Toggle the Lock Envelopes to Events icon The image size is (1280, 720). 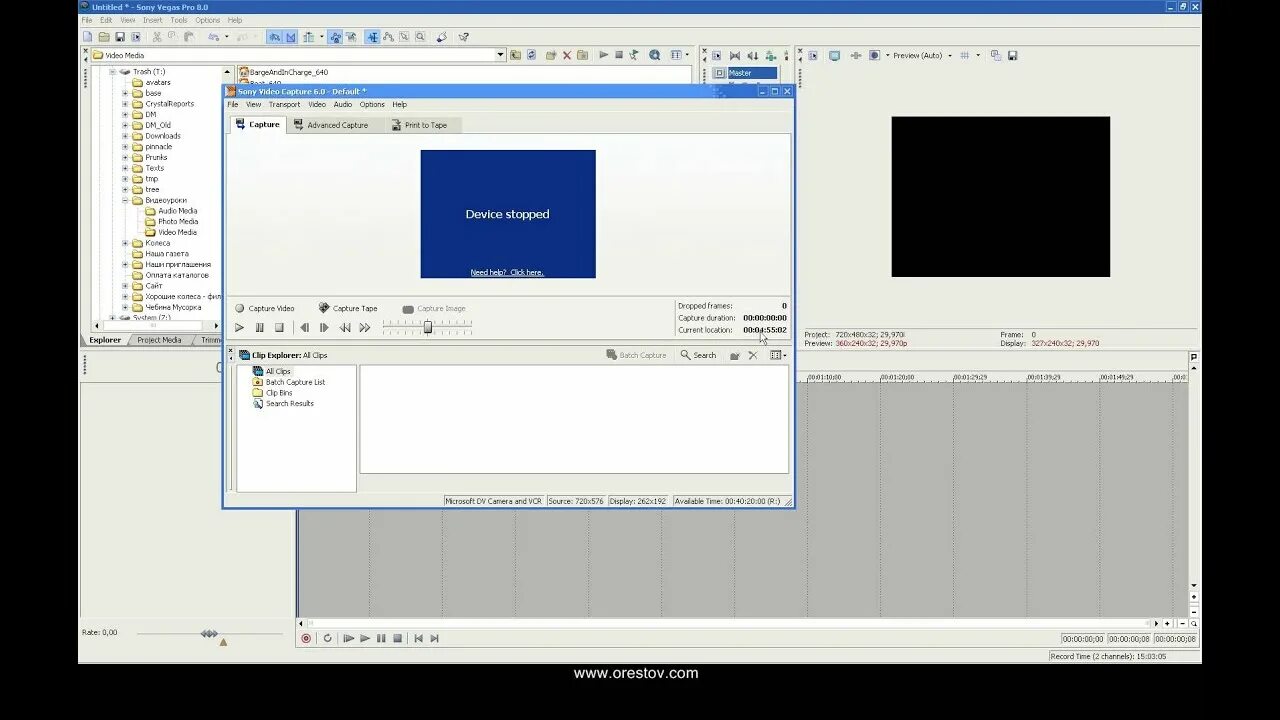click(x=336, y=37)
